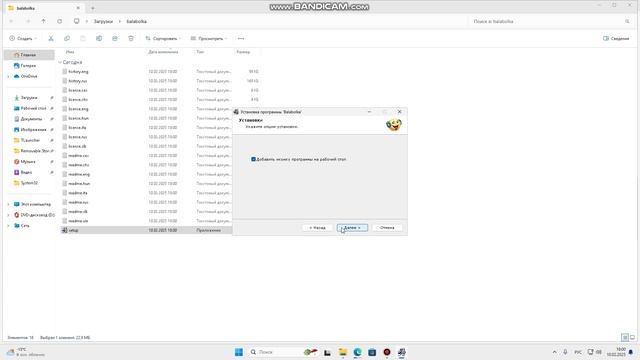This screenshot has height=360, width=640.
Task: Select Главная in the sidebar
Action: [29, 55]
